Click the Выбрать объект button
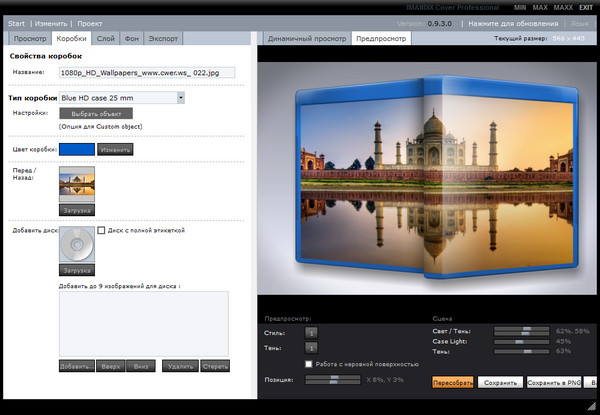Image resolution: width=600 pixels, height=415 pixels. [97, 115]
